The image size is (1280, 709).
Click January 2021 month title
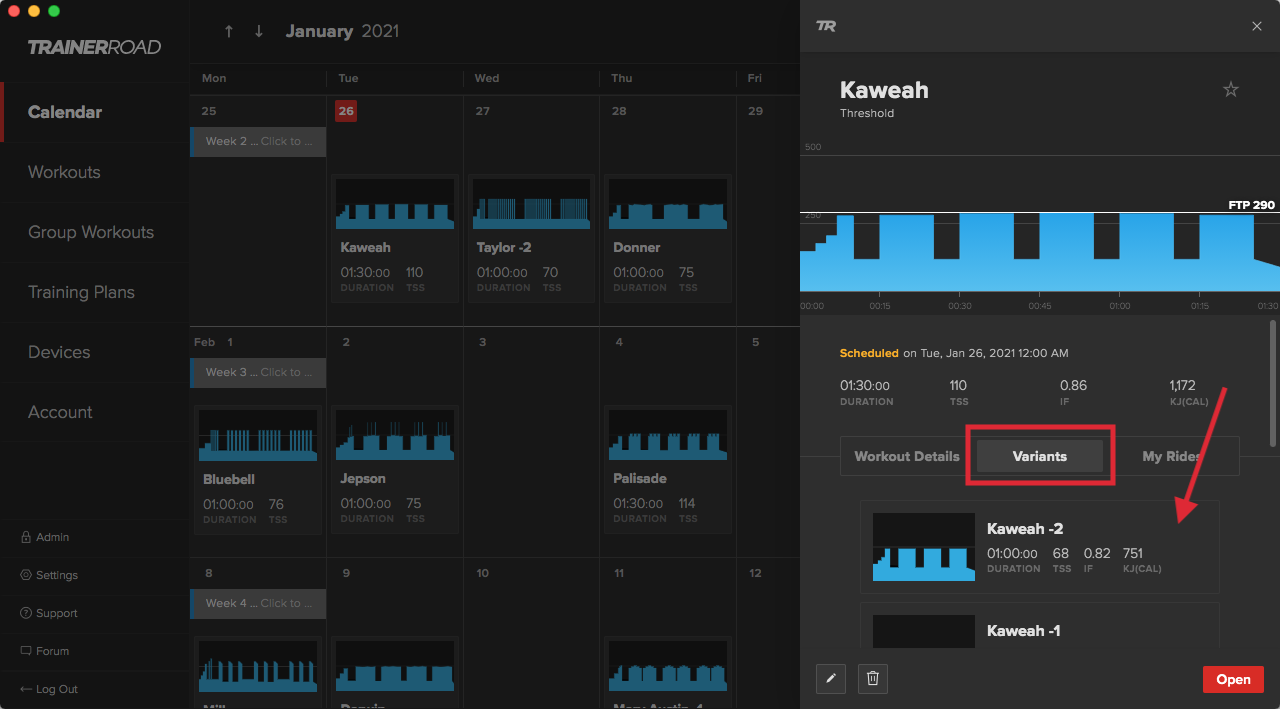[x=342, y=31]
